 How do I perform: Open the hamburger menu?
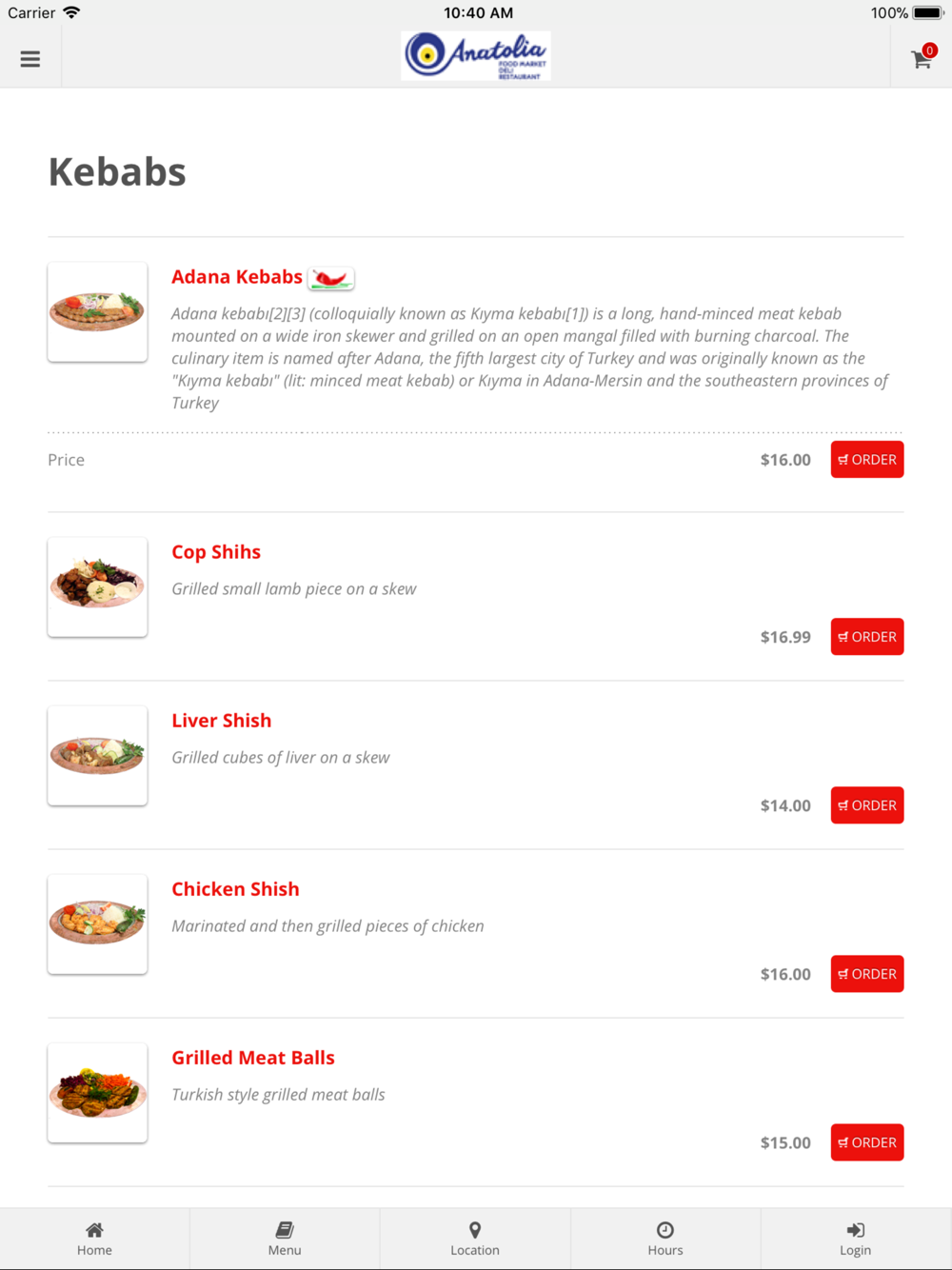(x=30, y=59)
